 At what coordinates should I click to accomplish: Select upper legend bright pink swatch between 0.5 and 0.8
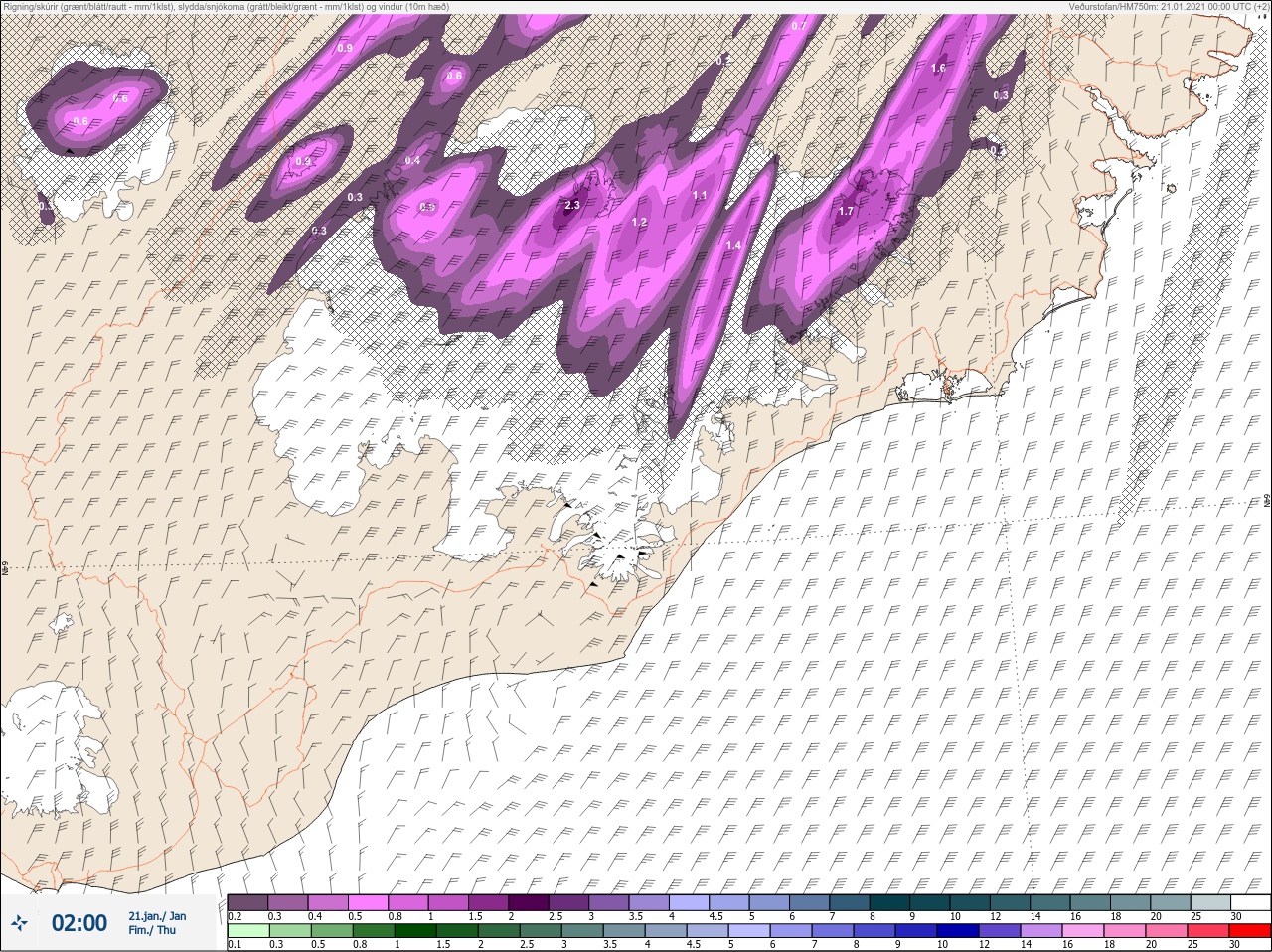(369, 902)
